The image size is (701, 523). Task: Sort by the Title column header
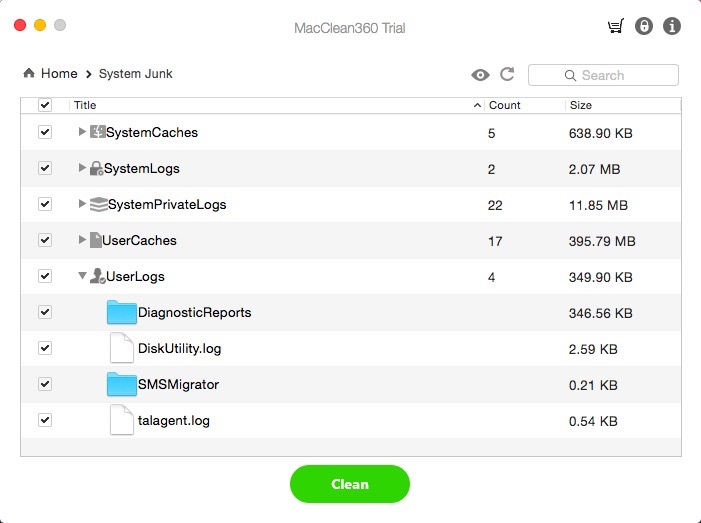[85, 105]
